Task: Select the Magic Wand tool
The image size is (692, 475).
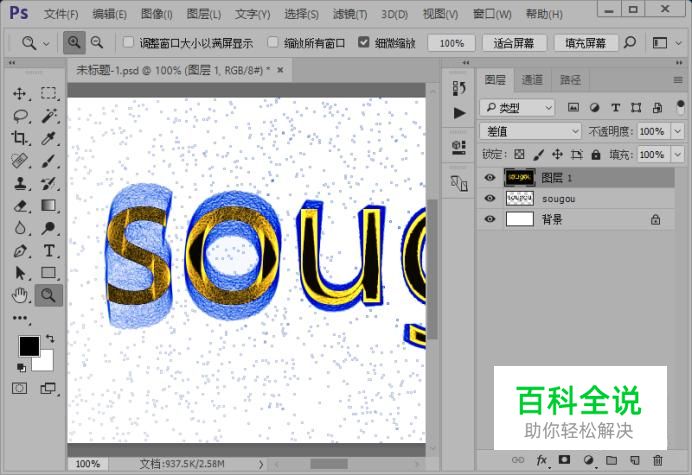Action: pos(49,116)
